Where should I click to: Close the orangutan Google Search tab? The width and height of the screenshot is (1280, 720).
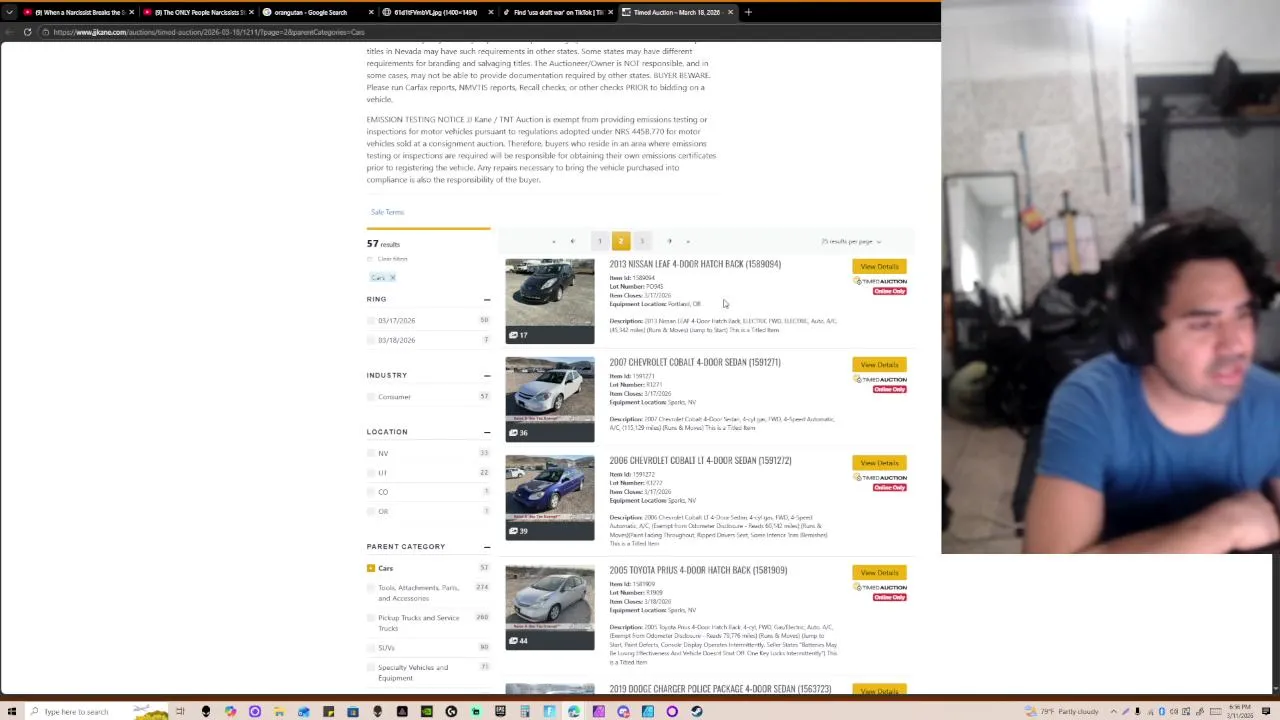[x=372, y=12]
